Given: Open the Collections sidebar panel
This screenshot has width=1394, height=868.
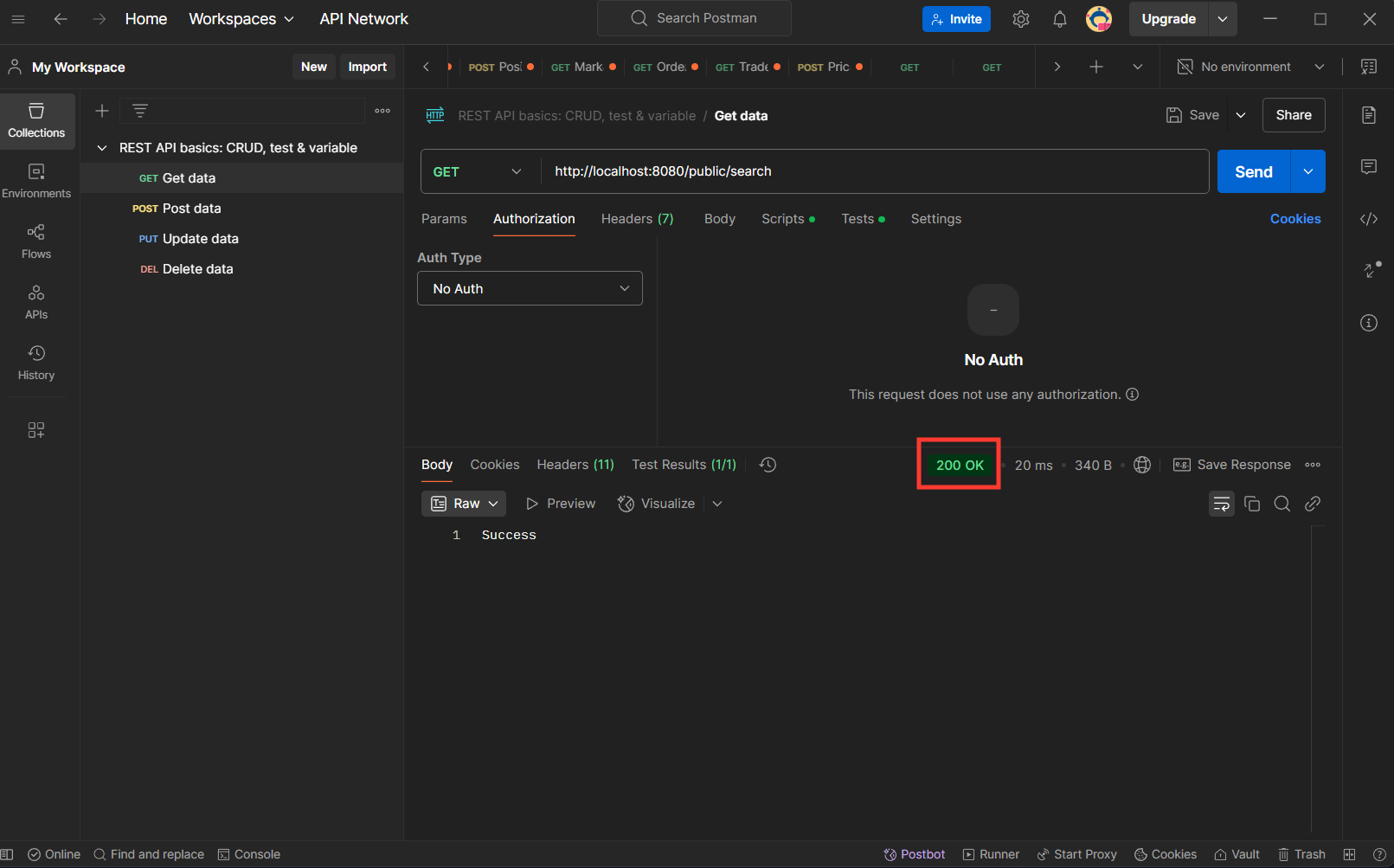Looking at the screenshot, I should 36,121.
